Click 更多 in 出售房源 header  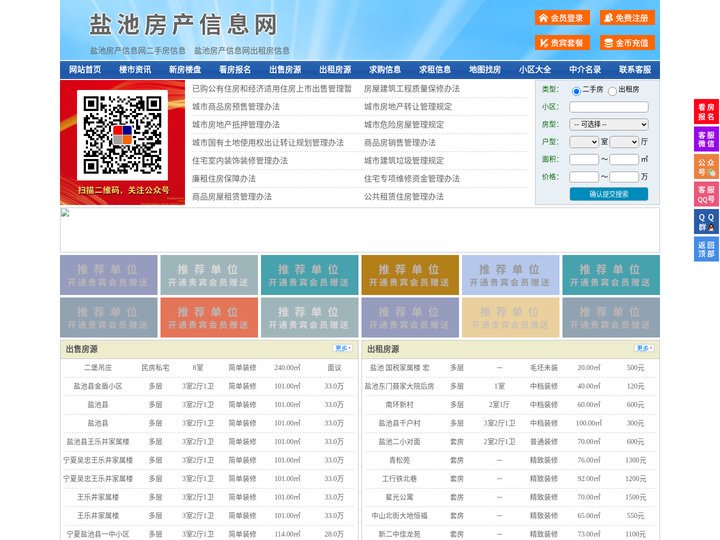point(343,349)
